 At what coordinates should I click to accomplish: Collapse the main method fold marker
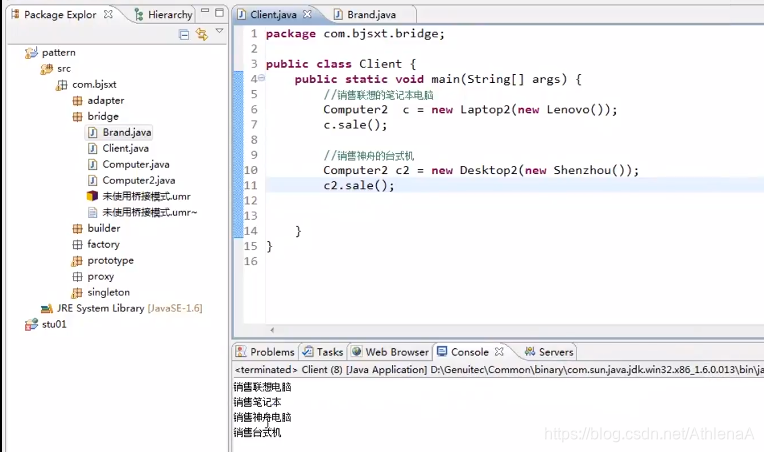click(262, 78)
